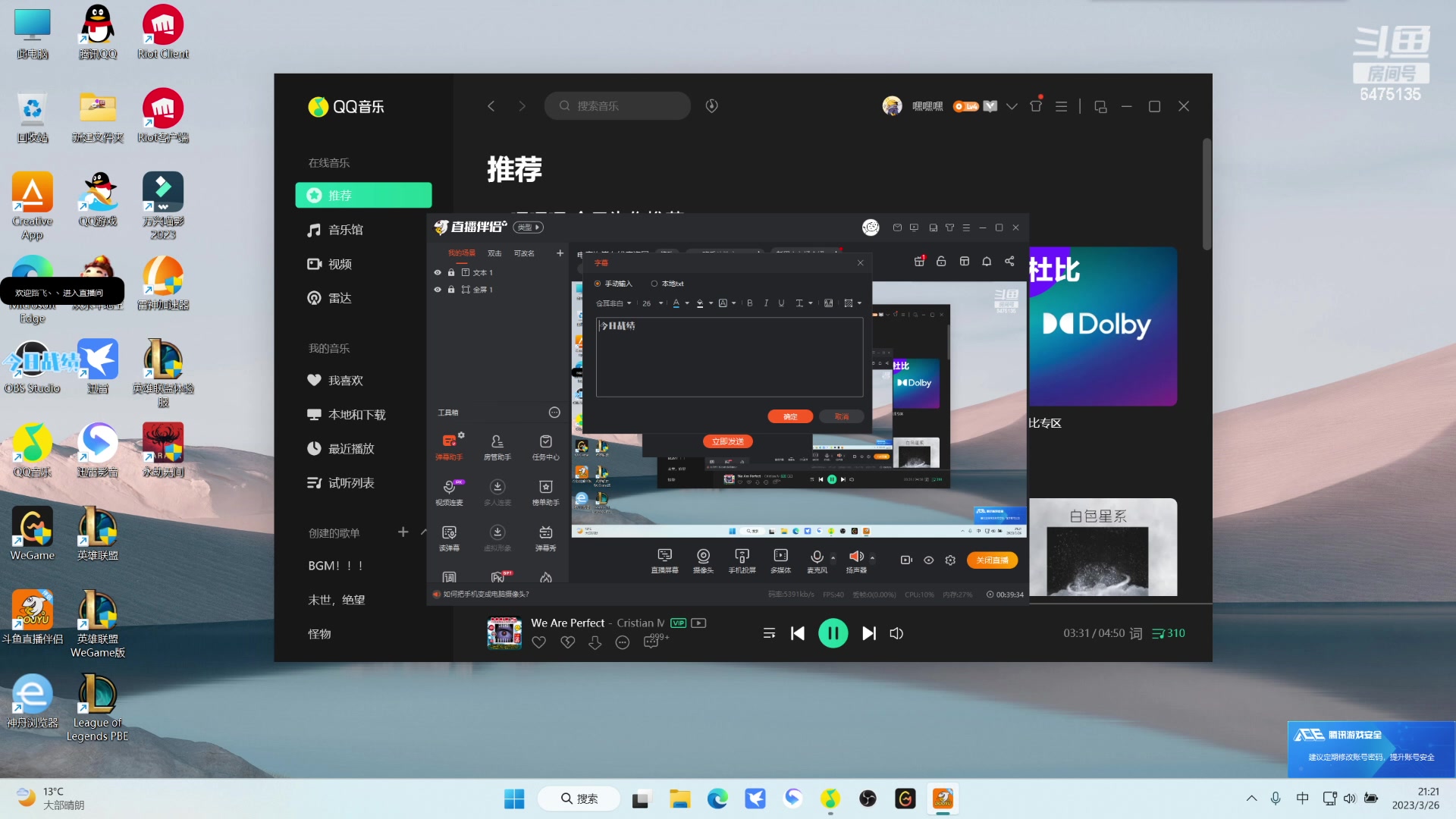The width and height of the screenshot is (1456, 819).
Task: Add 直播屏幕 source in streaming app
Action: (665, 560)
